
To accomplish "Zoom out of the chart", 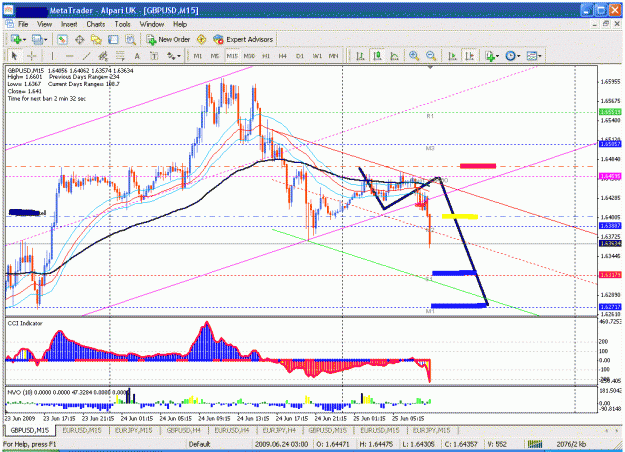I will (x=431, y=56).
